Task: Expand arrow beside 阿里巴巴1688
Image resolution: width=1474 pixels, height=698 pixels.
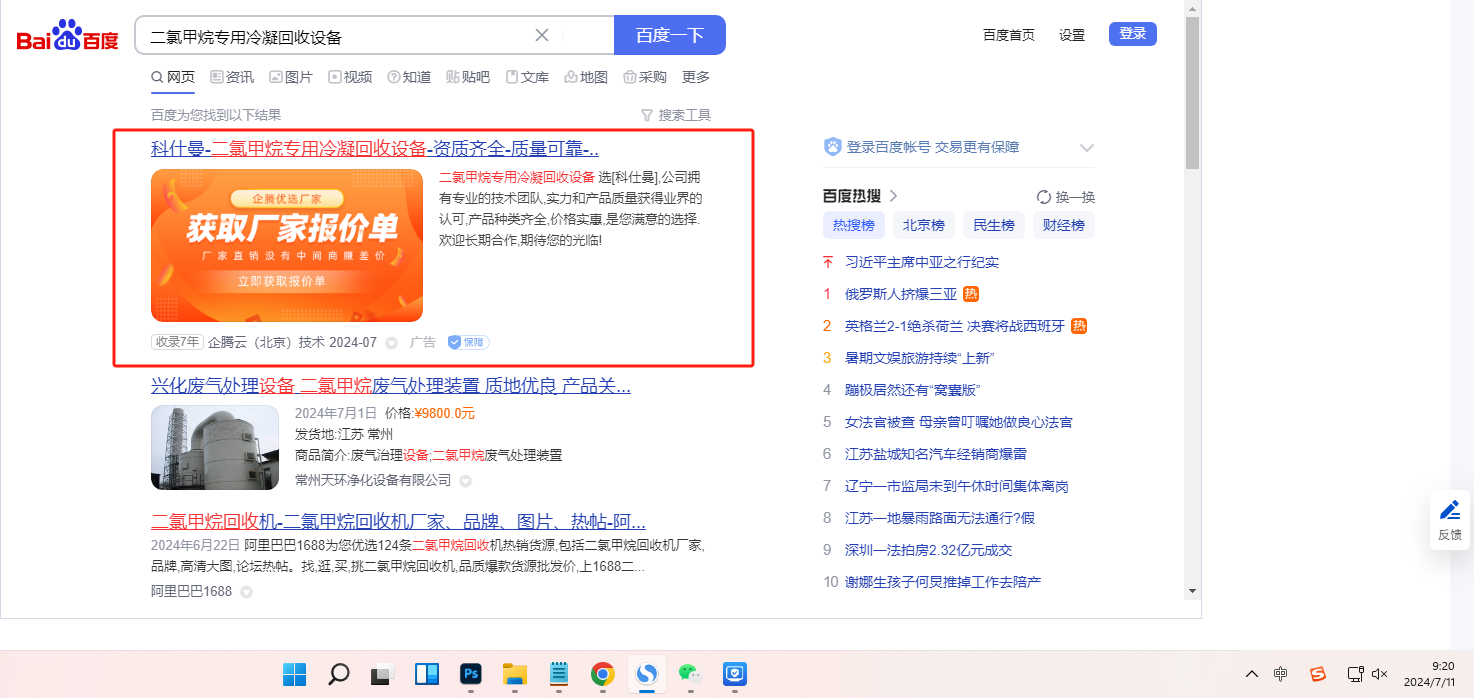Action: coord(246,592)
